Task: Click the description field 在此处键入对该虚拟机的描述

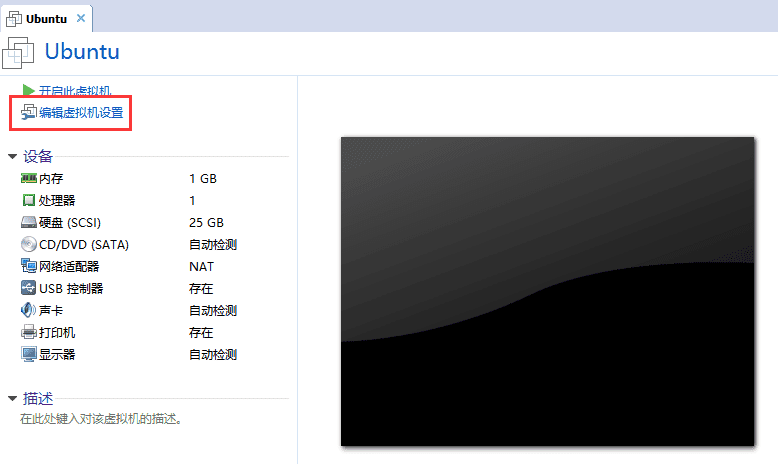Action: coord(101,419)
